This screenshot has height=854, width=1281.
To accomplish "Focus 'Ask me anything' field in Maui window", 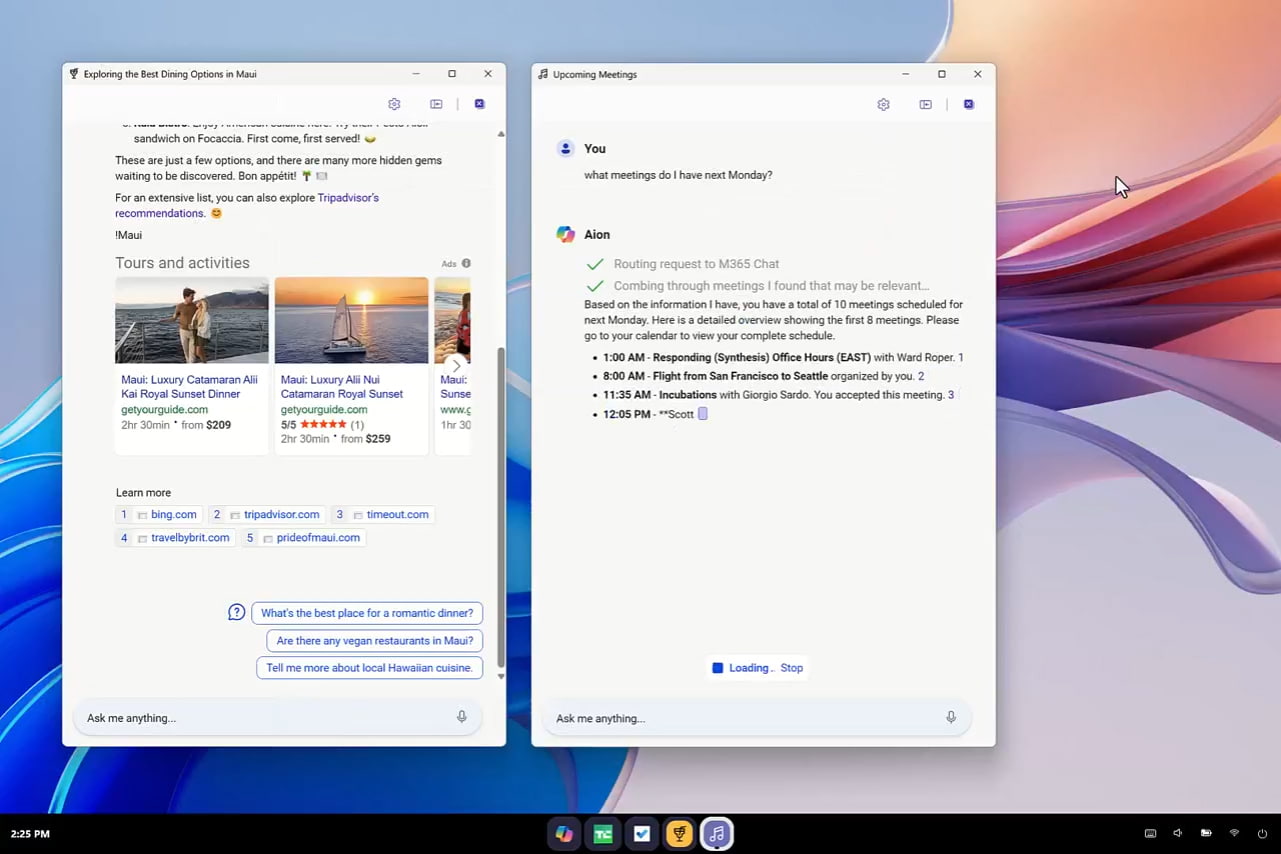I will point(278,717).
